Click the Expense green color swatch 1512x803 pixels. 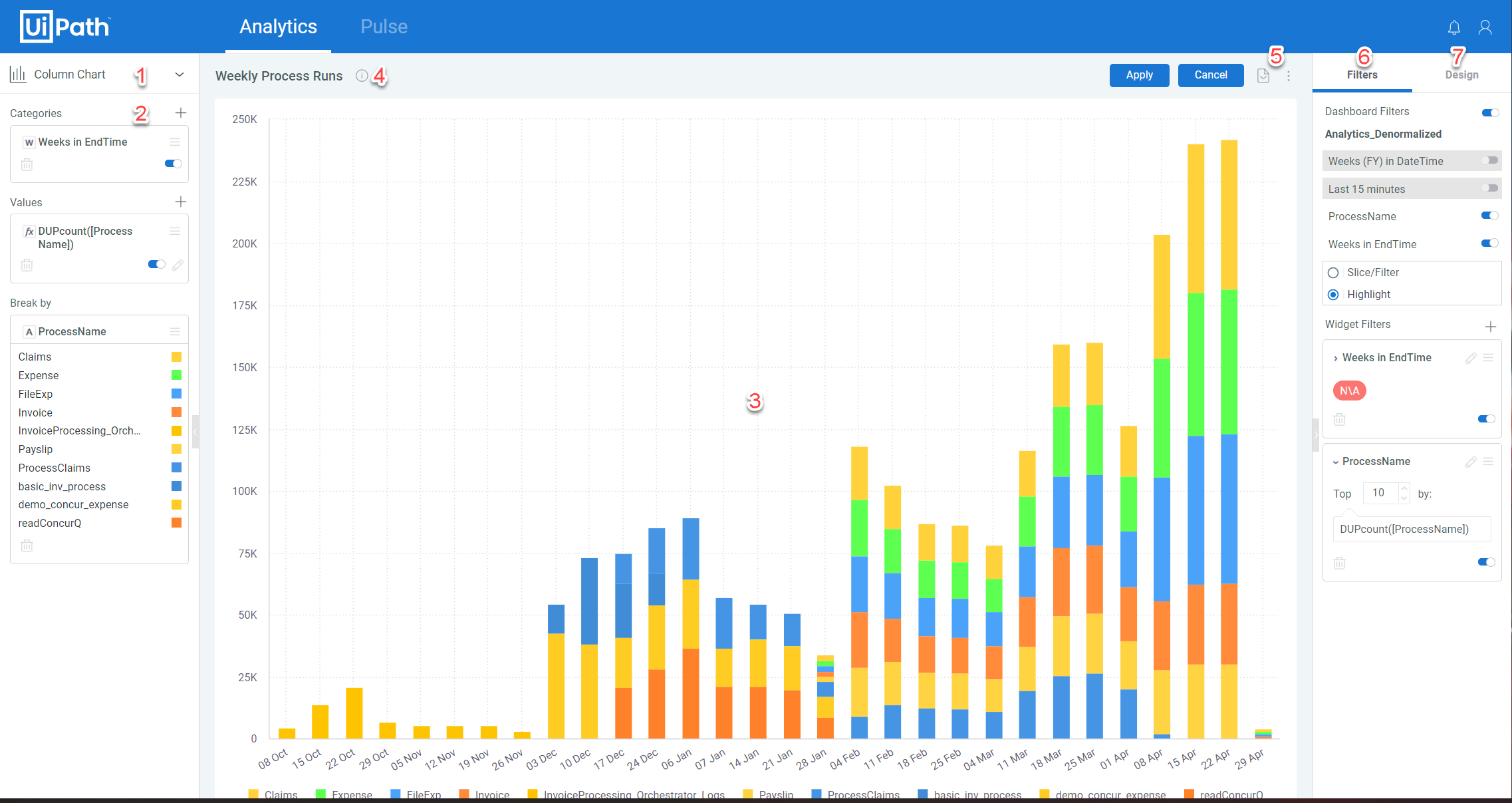(176, 375)
